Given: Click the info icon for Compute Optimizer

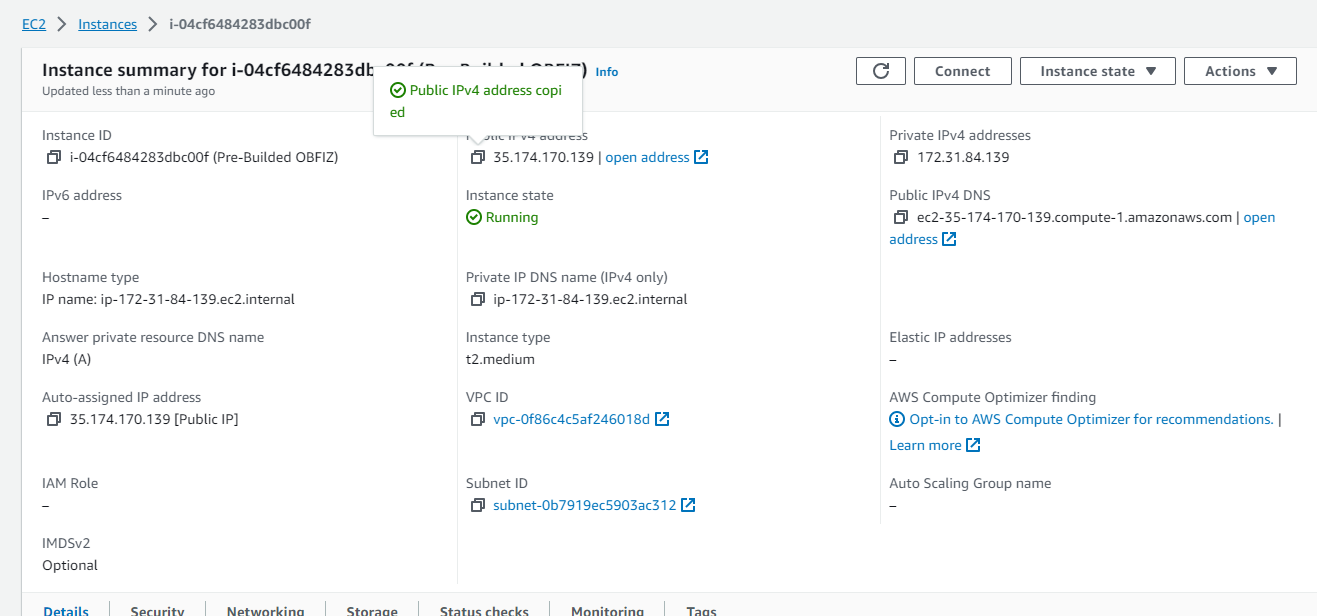Looking at the screenshot, I should pyautogui.click(x=897, y=419).
